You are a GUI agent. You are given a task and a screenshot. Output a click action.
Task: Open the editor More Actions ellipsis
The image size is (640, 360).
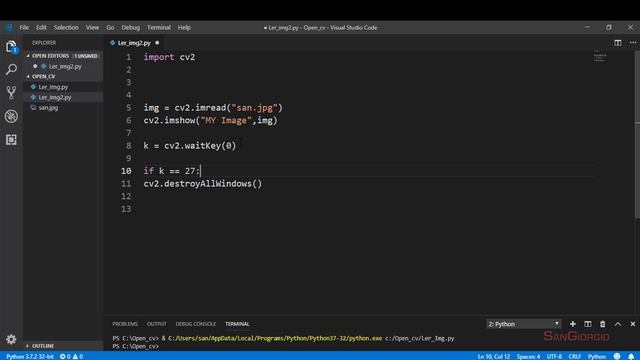(633, 43)
